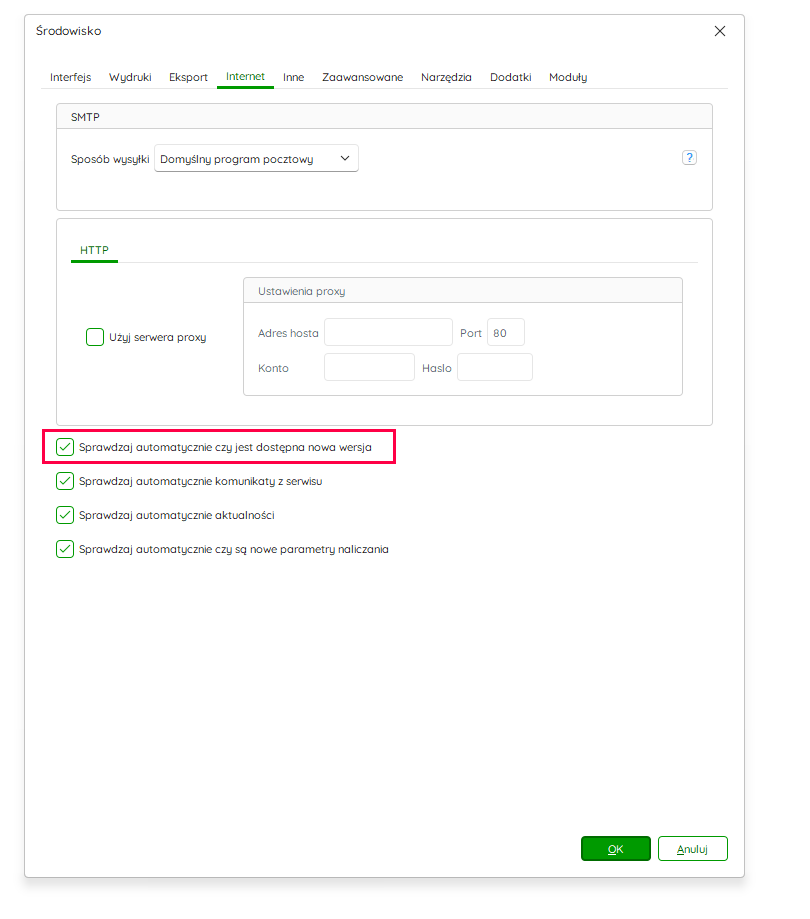Toggle checkbox for nowe parametry naliczania
The image size is (810, 919).
click(65, 549)
